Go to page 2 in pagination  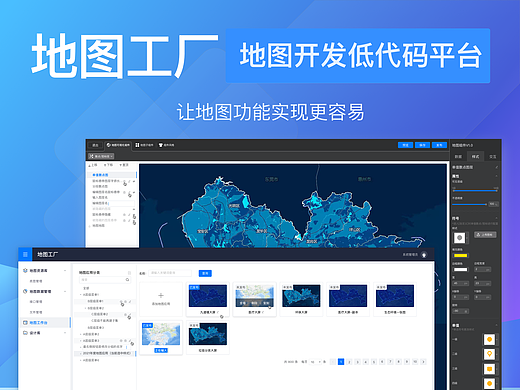pos(349,362)
